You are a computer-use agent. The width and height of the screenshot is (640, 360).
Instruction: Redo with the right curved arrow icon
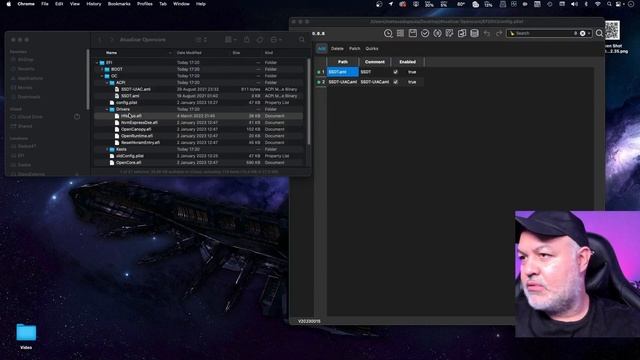[499, 33]
